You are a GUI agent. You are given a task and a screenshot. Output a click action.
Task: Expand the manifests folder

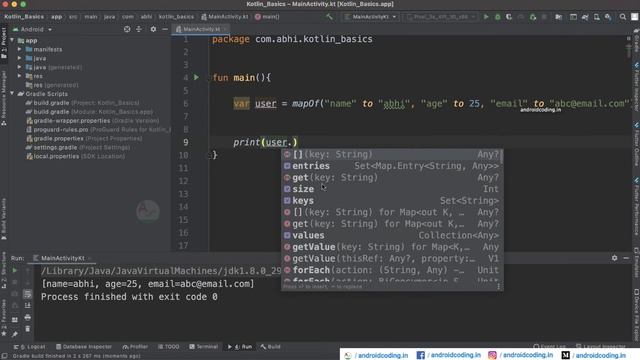(20, 49)
